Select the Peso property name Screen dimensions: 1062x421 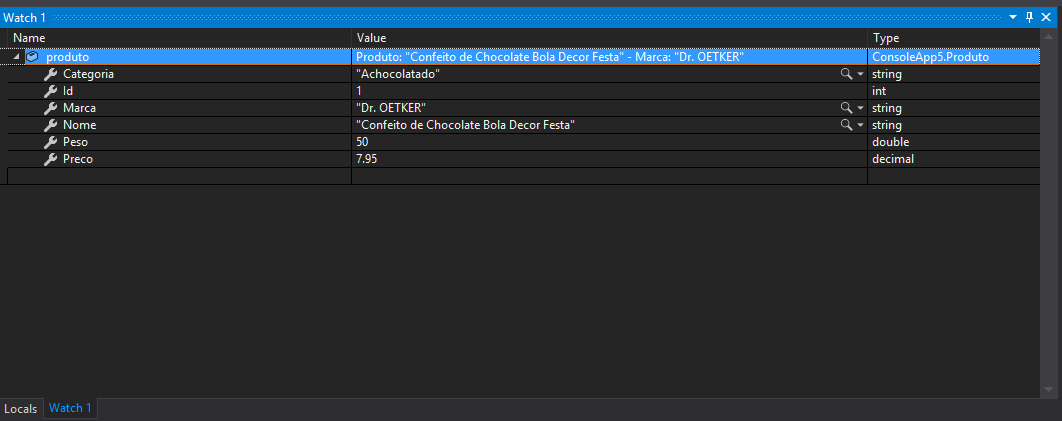[x=75, y=142]
